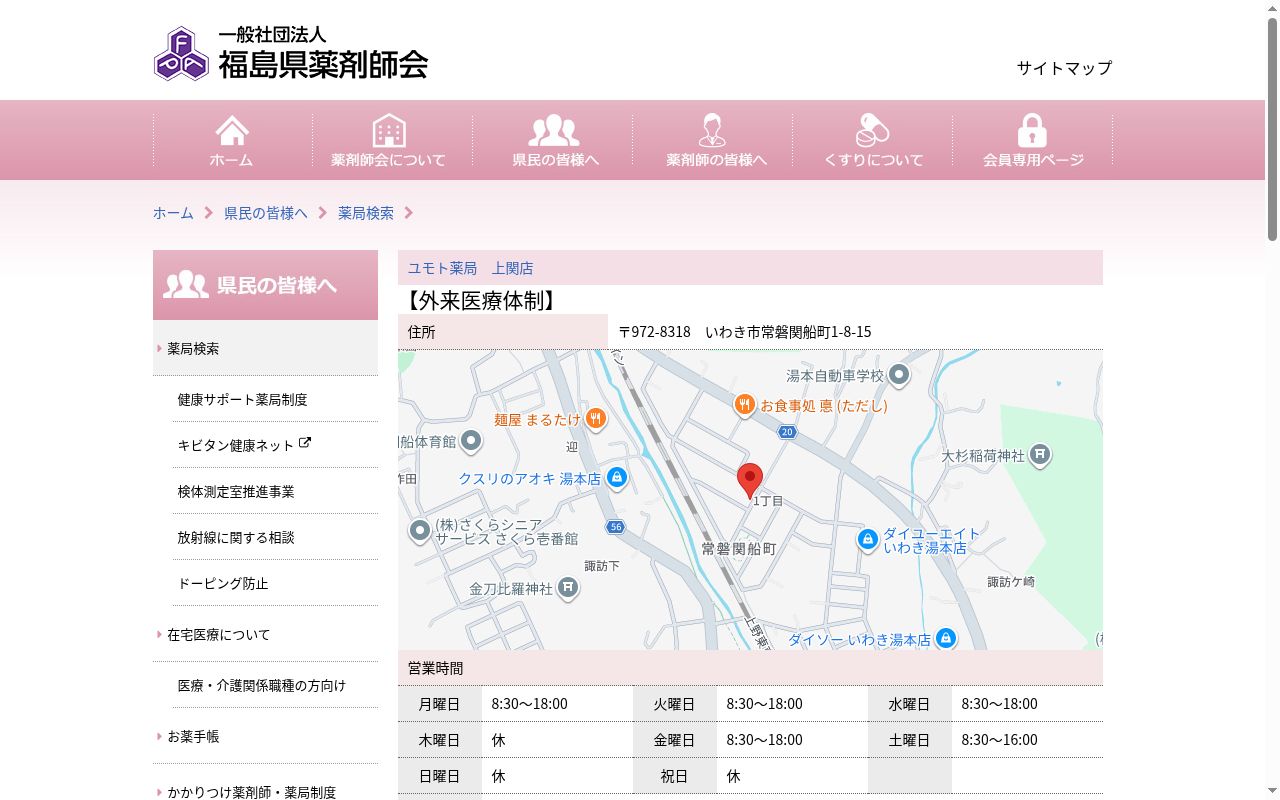
Task: Open 県民の皆様へ people icon in navigation
Action: (554, 131)
